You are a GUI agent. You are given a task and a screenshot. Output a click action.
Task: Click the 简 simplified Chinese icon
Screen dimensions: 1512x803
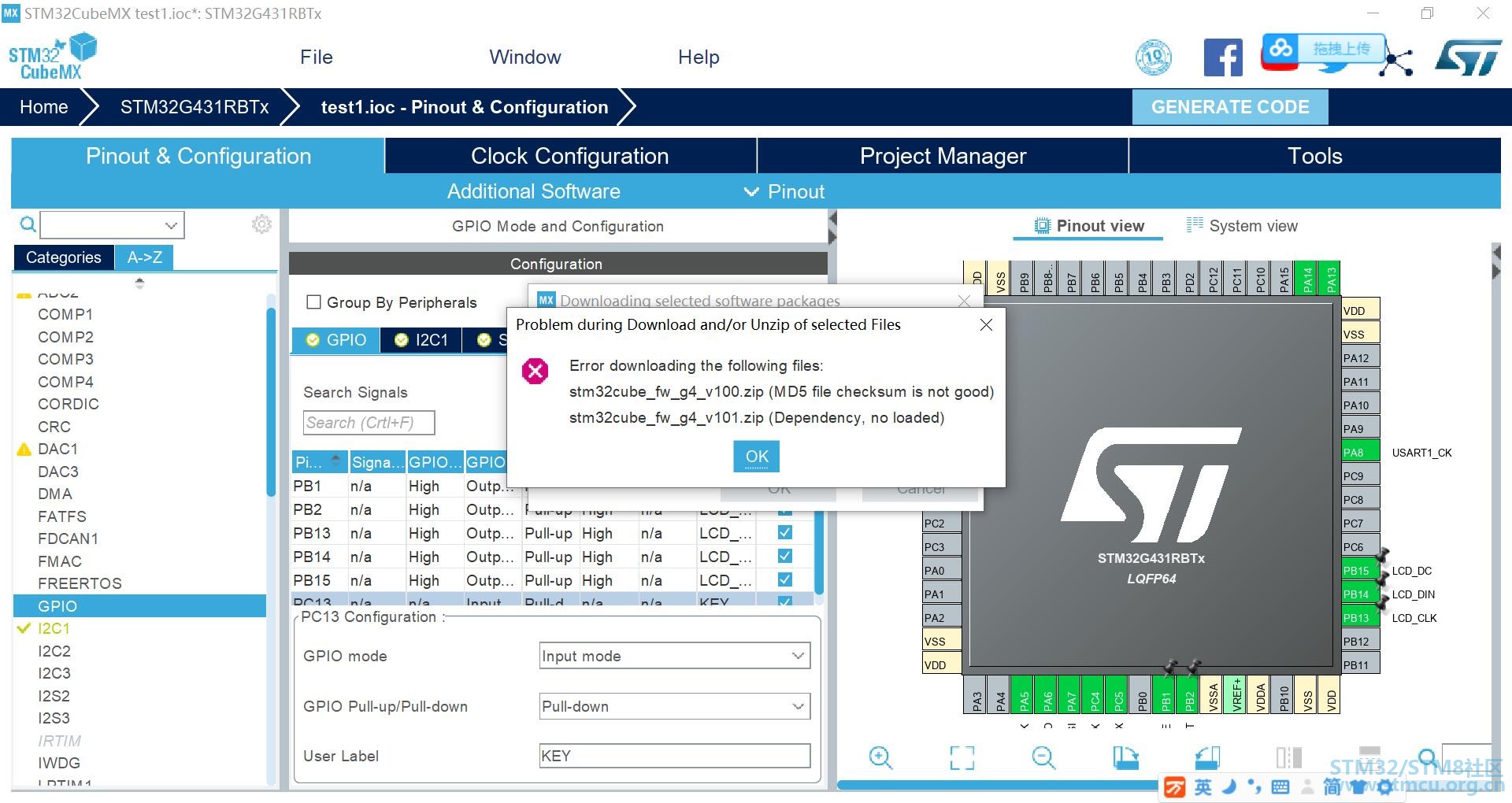pos(1332,787)
